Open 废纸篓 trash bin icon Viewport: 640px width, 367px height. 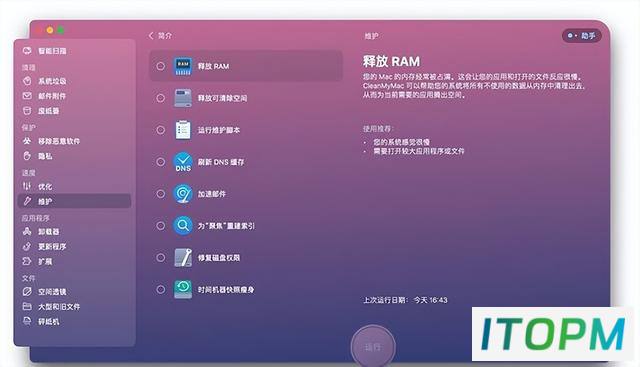point(27,111)
